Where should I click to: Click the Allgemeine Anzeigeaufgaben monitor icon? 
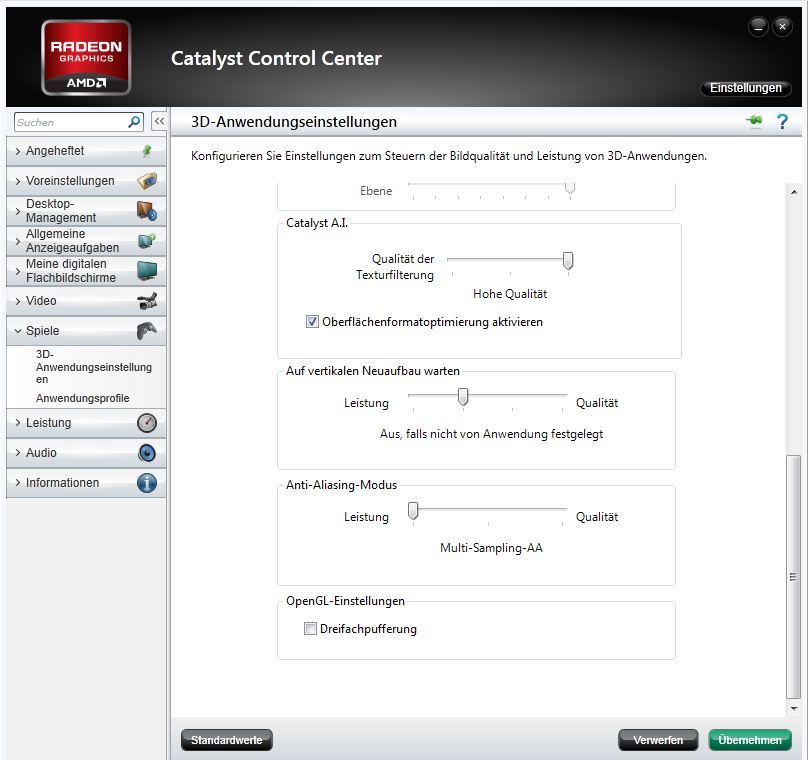pos(147,241)
